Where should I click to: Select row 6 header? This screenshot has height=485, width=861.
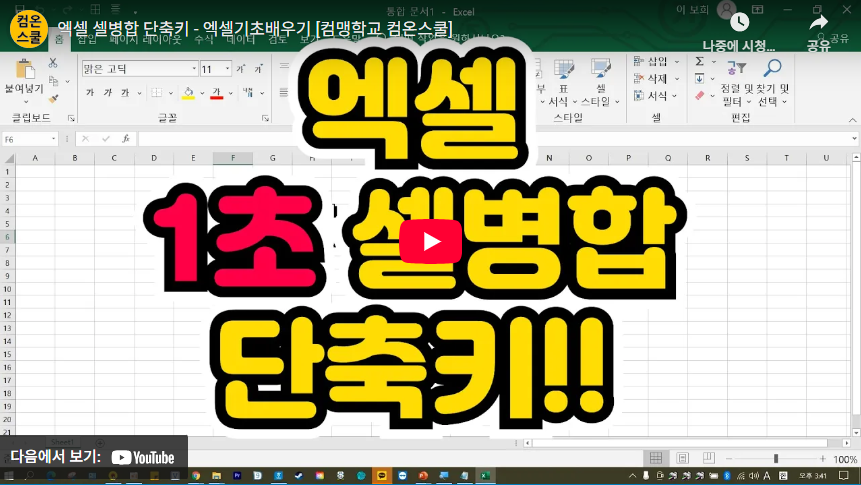coord(8,237)
